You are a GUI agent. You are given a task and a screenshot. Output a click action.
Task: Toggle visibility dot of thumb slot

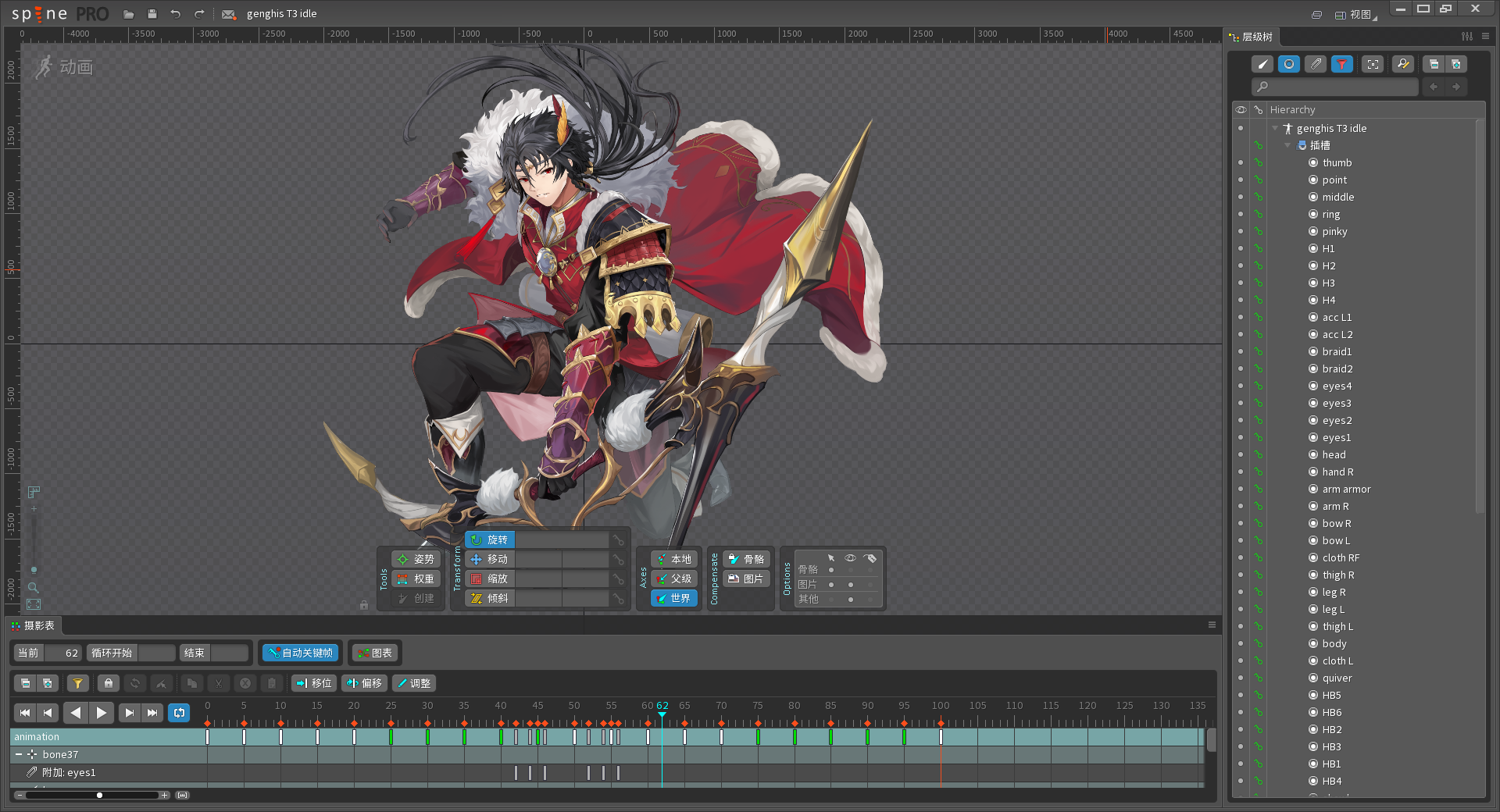tap(1241, 162)
